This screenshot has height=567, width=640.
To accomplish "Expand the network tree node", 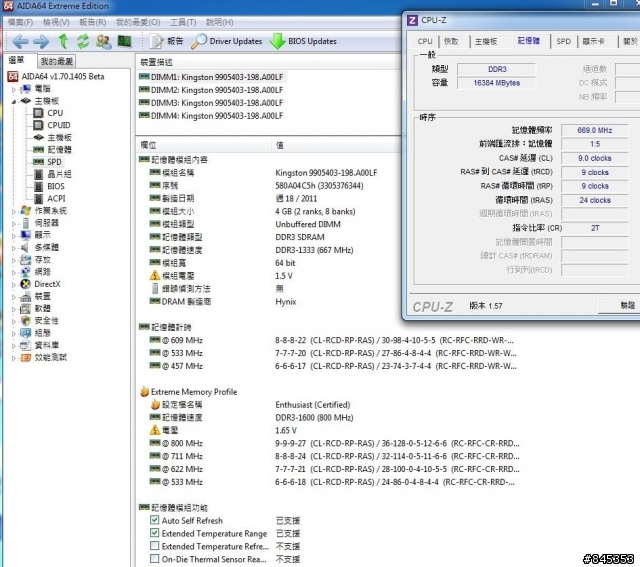I will tap(14, 272).
